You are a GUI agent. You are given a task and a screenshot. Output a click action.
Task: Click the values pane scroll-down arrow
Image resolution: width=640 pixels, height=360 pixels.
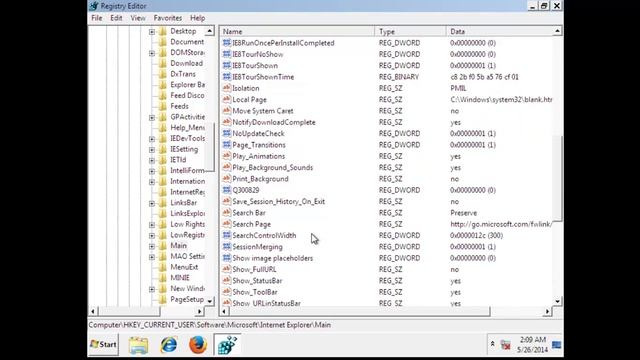(558, 301)
